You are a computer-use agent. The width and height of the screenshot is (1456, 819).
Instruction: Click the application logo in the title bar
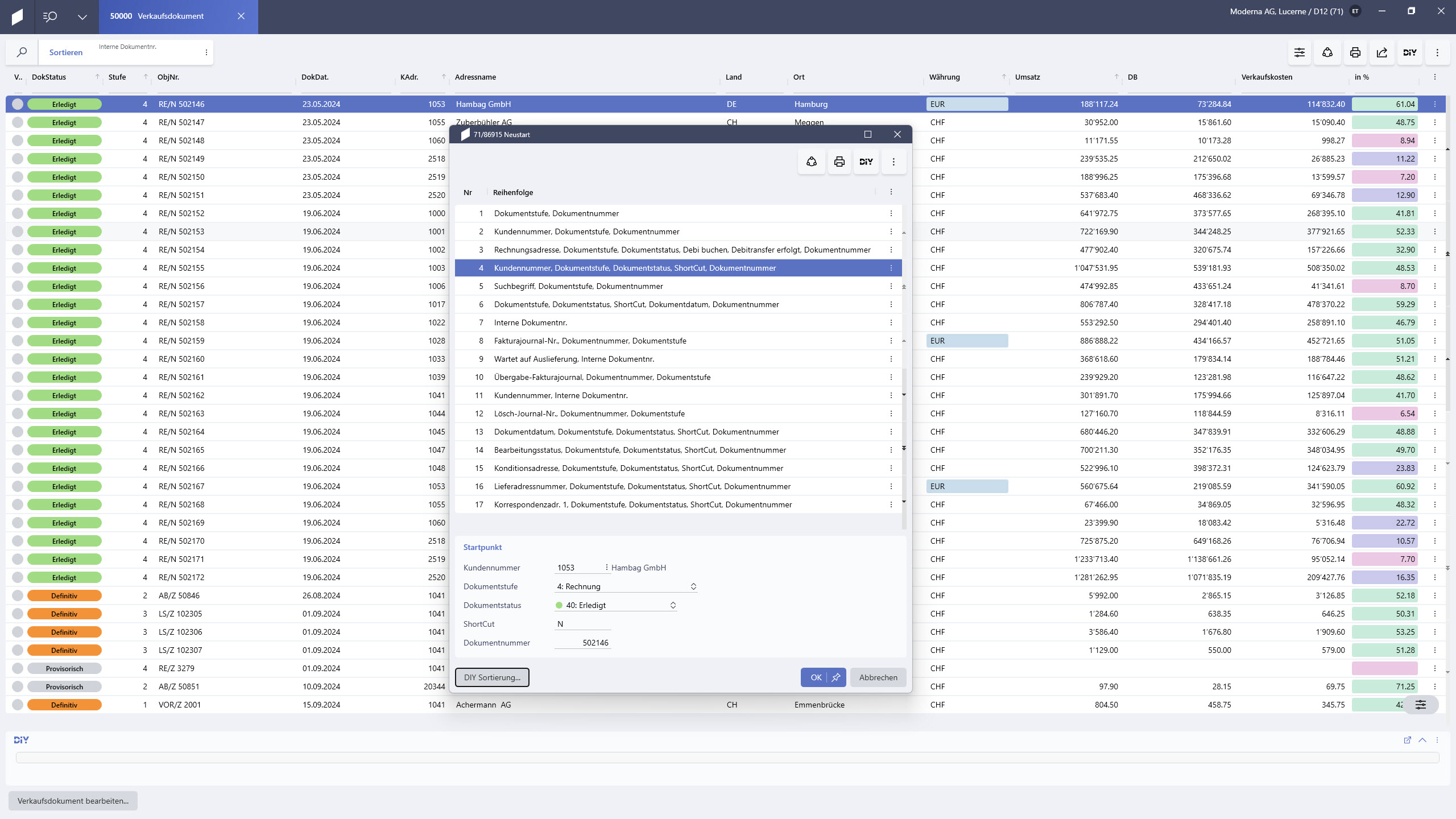[17, 16]
